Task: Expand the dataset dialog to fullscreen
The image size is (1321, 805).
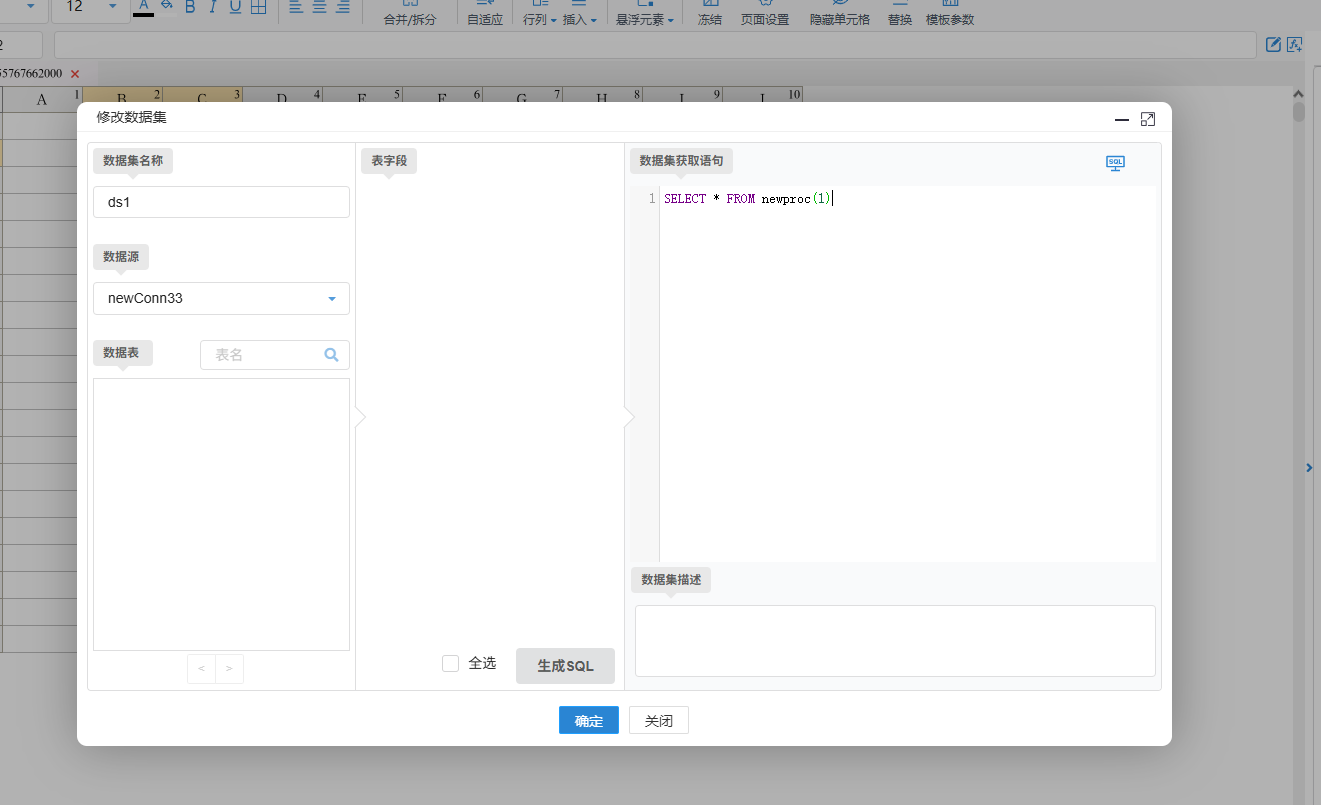Action: point(1148,119)
